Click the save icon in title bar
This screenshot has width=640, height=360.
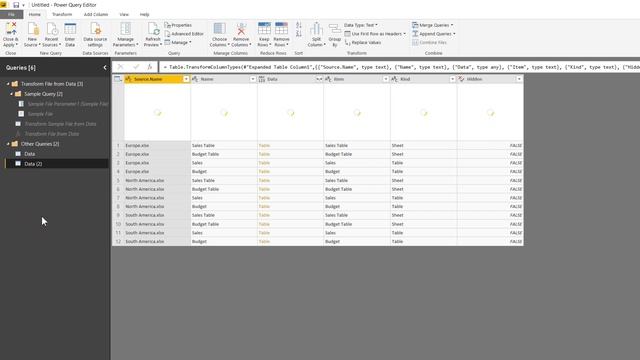pos(16,5)
